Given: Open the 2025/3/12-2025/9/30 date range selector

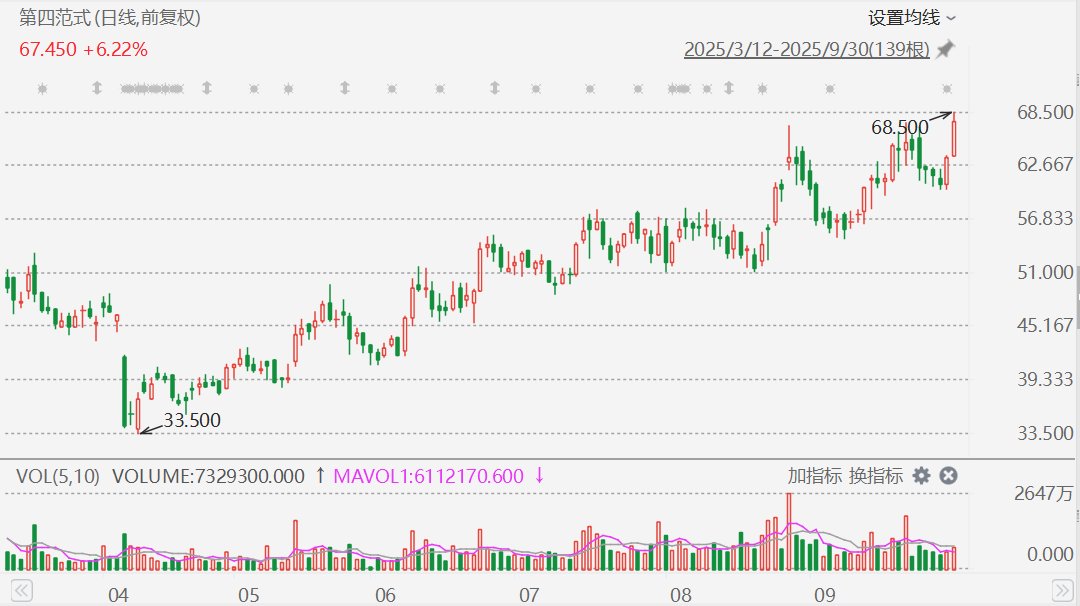Looking at the screenshot, I should pos(806,49).
